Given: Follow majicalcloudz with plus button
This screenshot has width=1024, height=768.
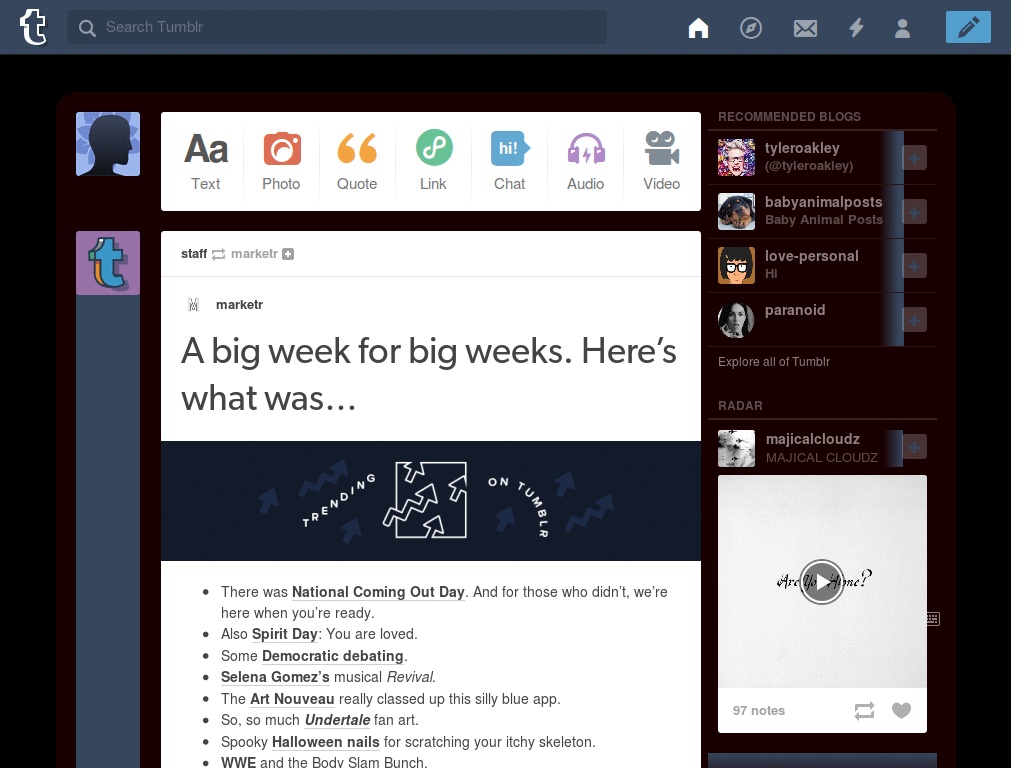Looking at the screenshot, I should click(914, 447).
